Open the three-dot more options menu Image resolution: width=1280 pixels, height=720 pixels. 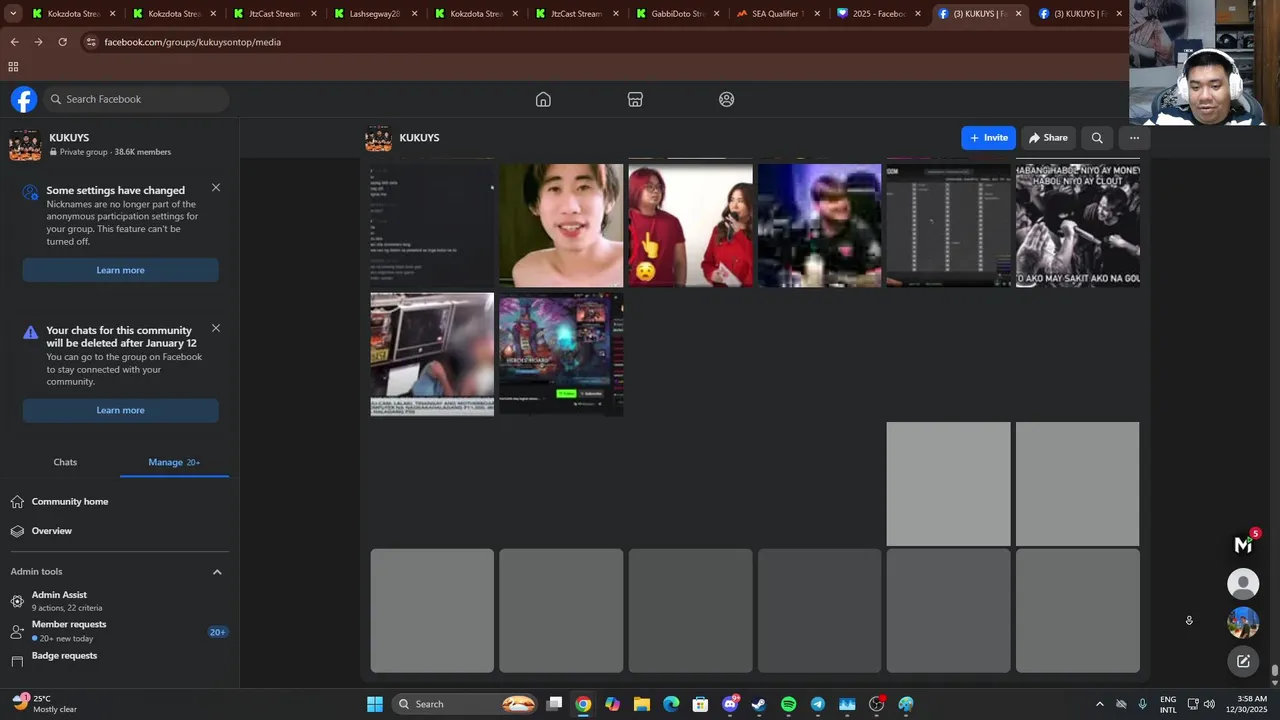(1134, 138)
